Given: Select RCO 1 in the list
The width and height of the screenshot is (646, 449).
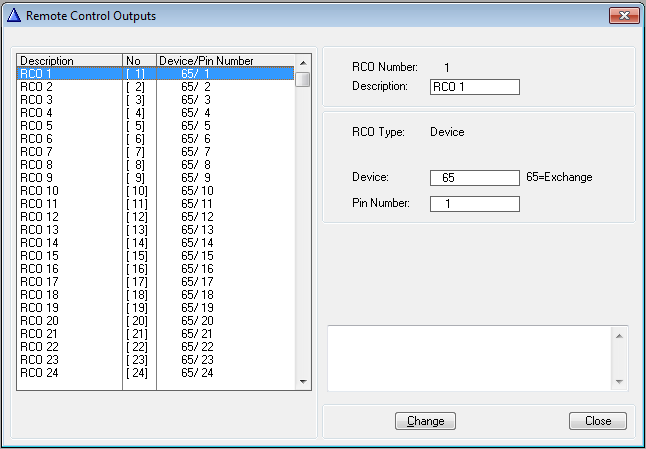Looking at the screenshot, I should click(x=156, y=74).
